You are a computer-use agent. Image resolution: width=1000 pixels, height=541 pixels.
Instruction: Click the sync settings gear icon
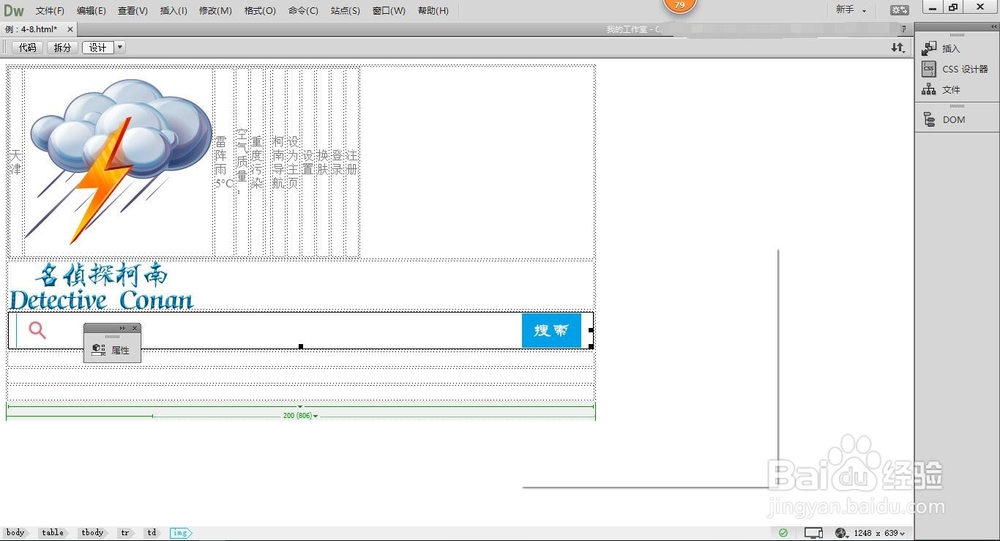[x=899, y=10]
